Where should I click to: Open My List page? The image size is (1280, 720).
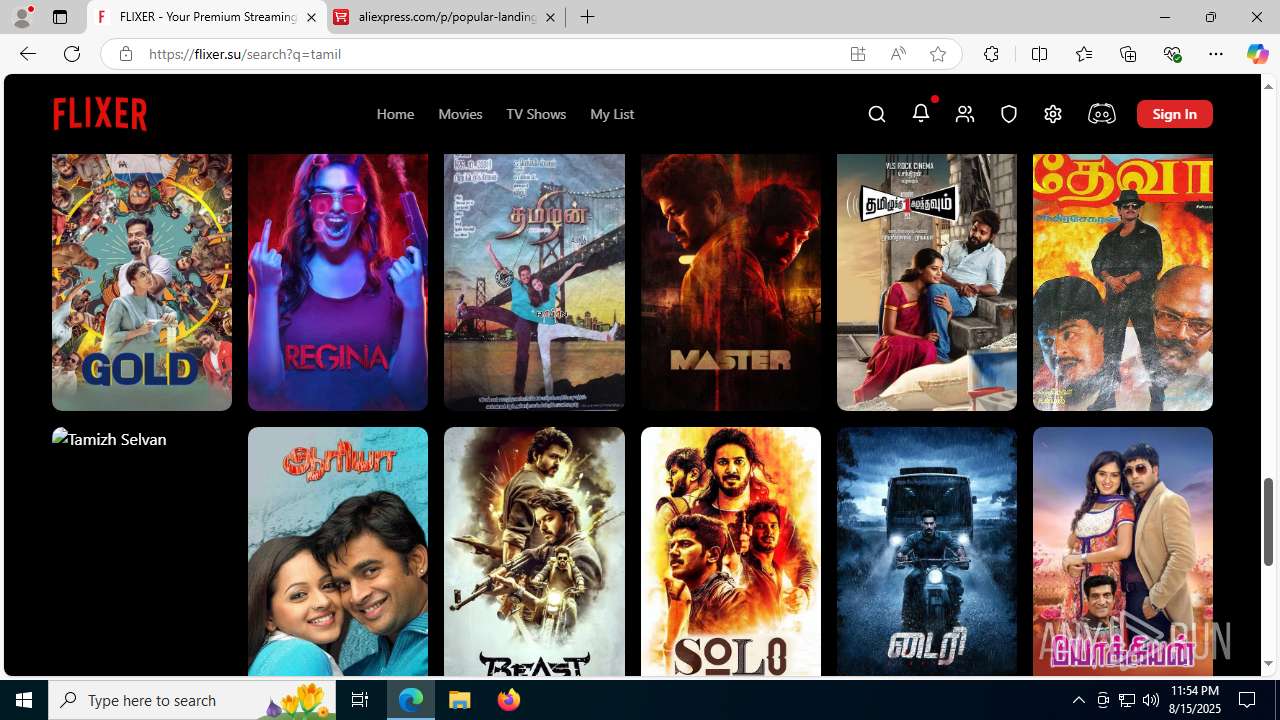[612, 114]
